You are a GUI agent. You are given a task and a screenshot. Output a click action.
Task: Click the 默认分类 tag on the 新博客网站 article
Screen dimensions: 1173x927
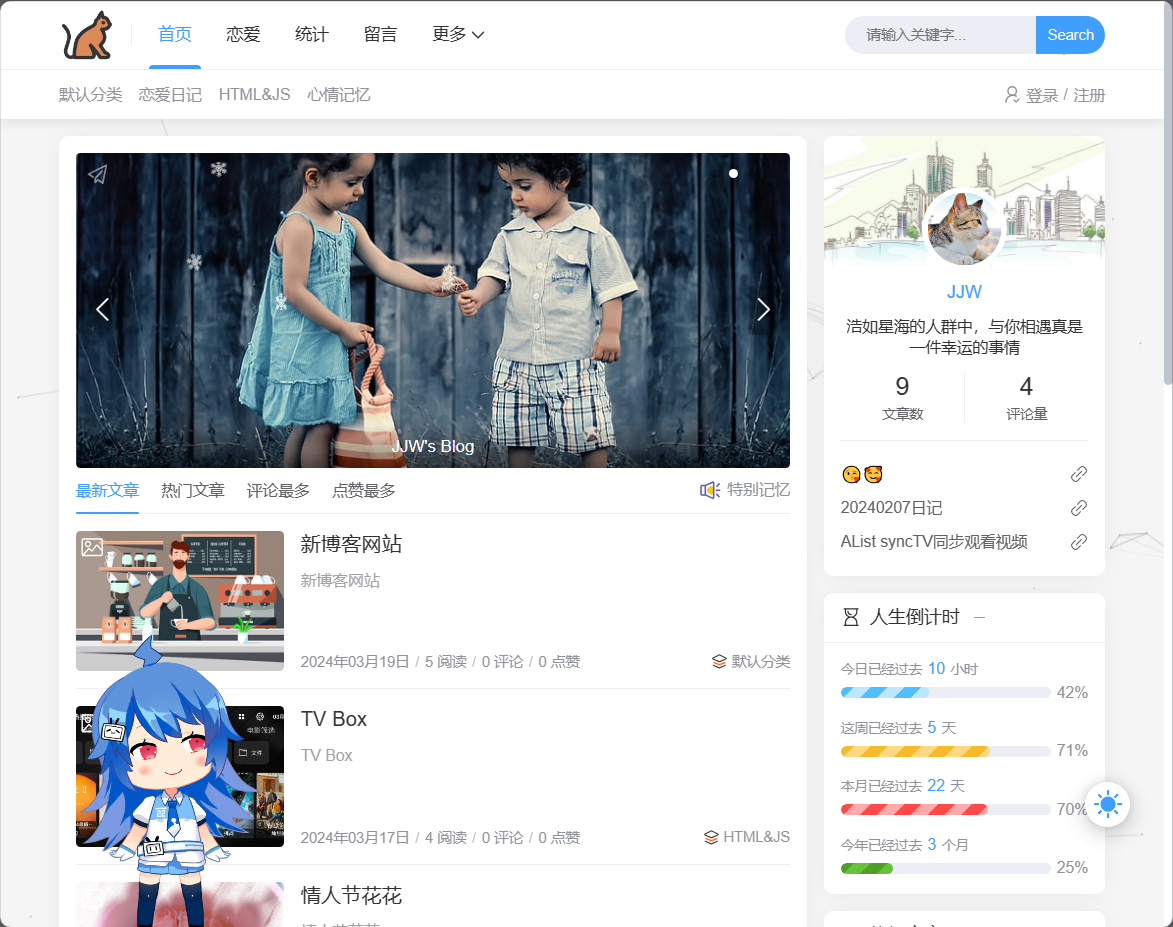pos(761,661)
